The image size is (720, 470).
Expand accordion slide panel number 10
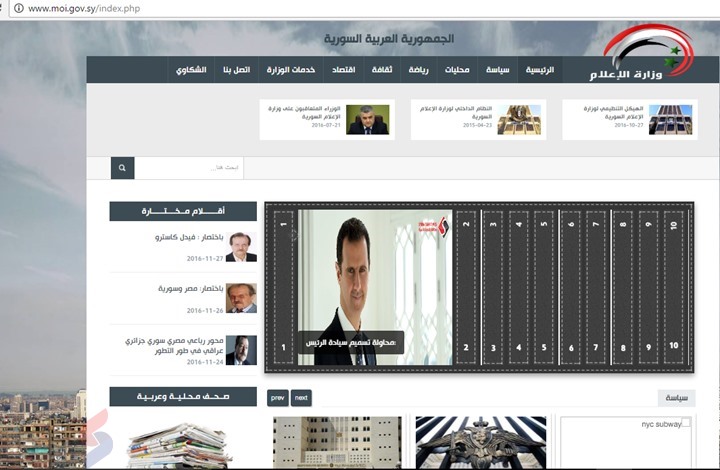673,288
